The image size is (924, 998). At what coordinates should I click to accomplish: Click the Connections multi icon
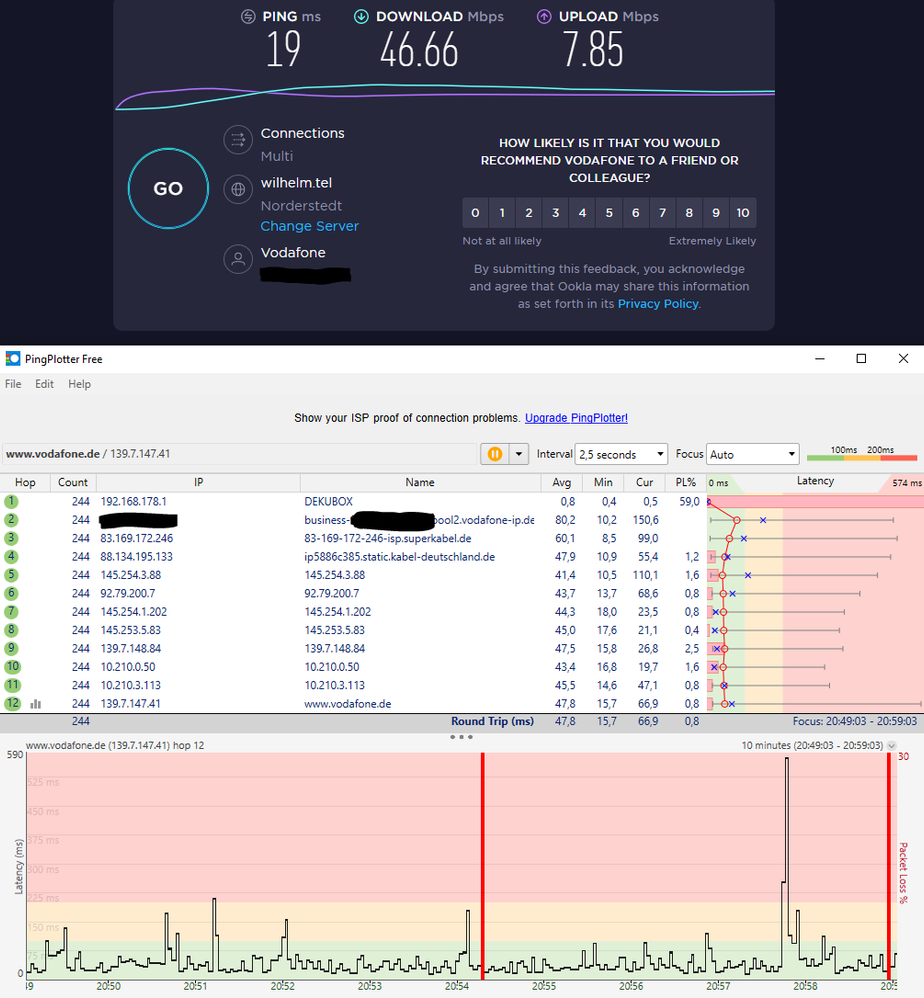(x=238, y=139)
